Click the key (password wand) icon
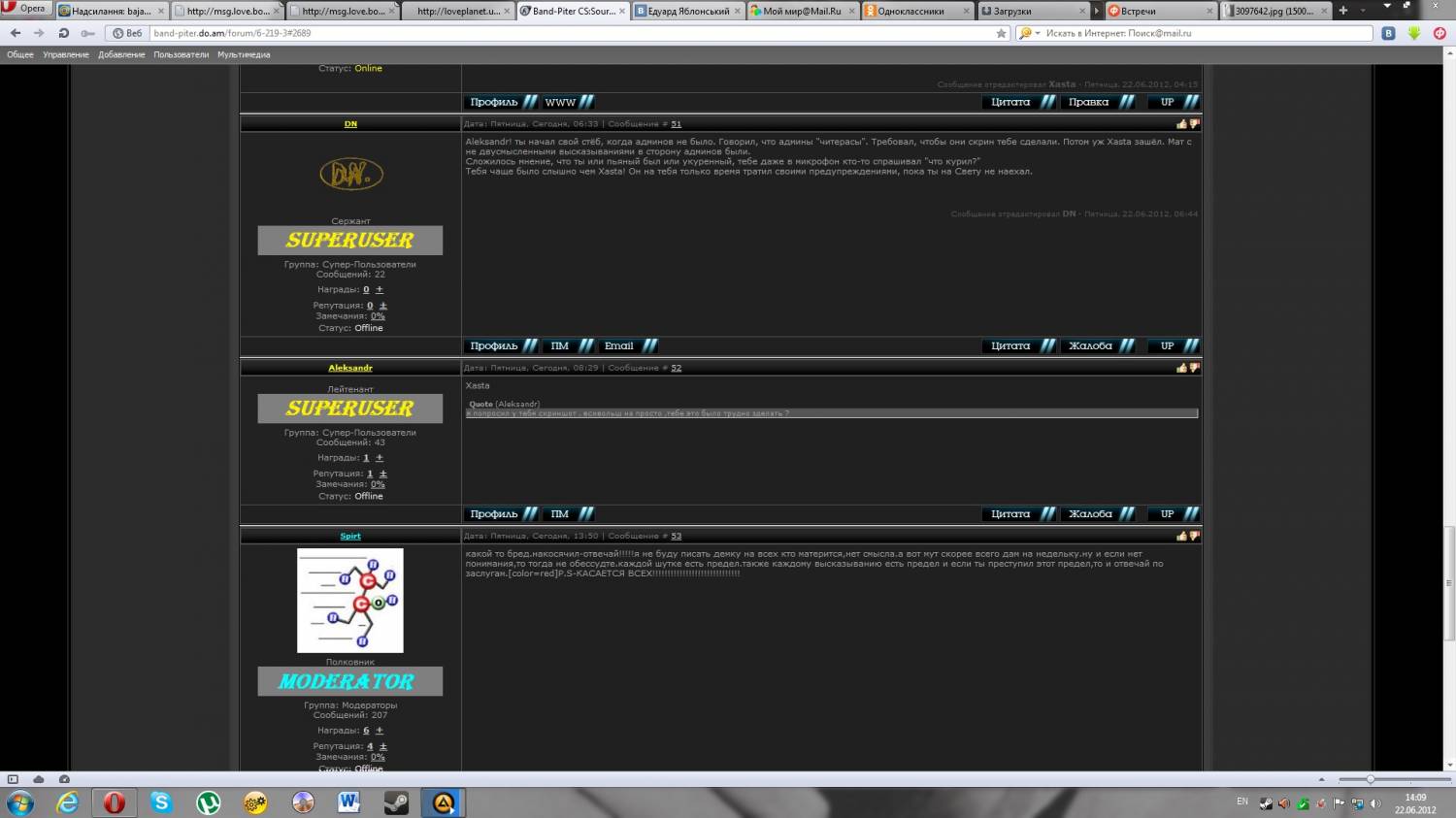 [87, 33]
